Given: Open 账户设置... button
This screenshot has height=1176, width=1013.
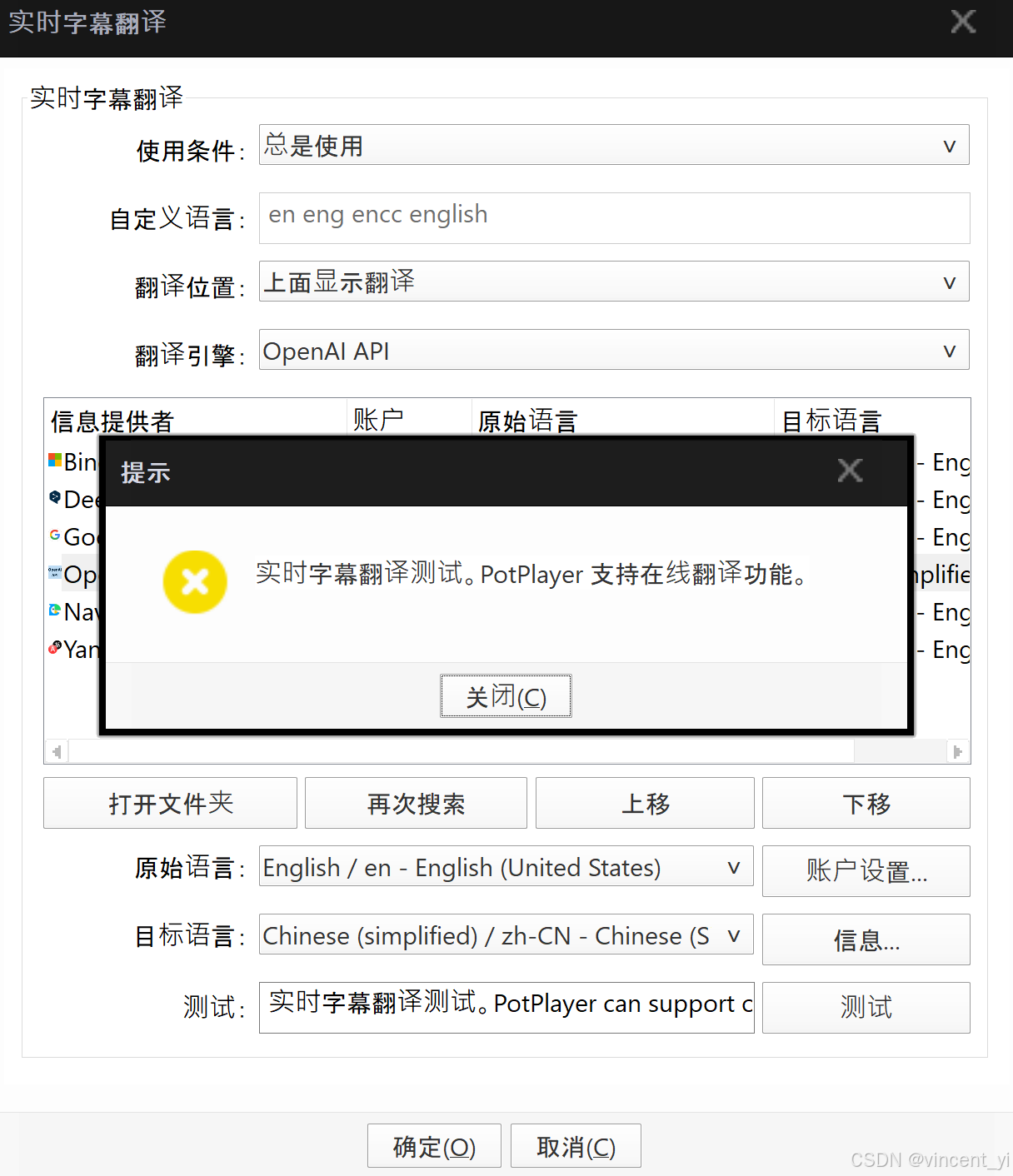Looking at the screenshot, I should [866, 871].
